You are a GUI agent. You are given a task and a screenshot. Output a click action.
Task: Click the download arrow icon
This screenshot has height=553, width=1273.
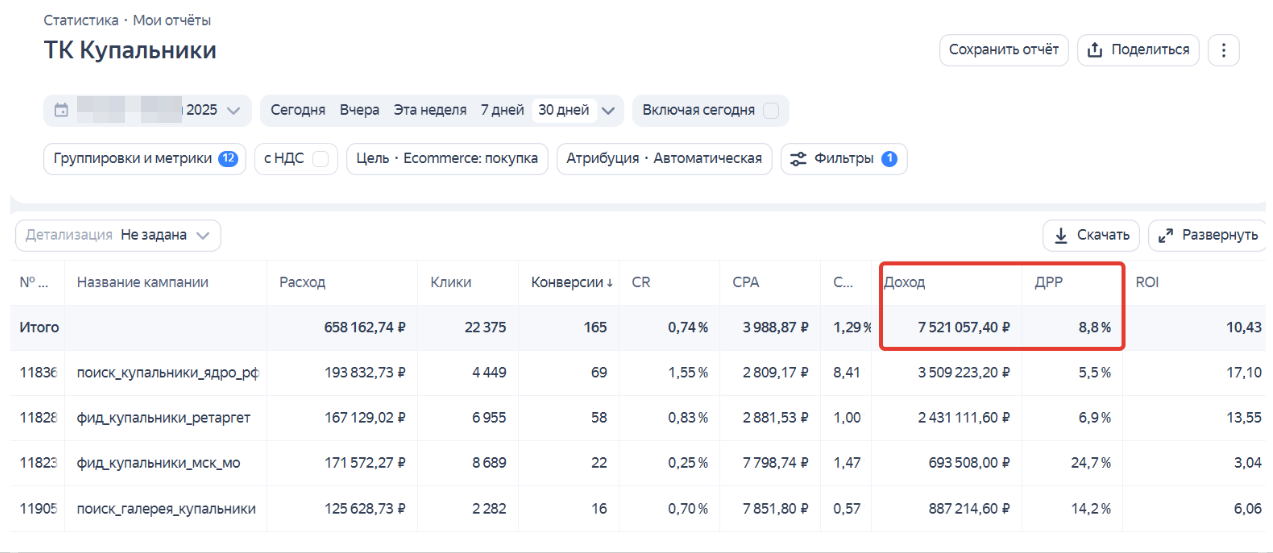click(1060, 235)
